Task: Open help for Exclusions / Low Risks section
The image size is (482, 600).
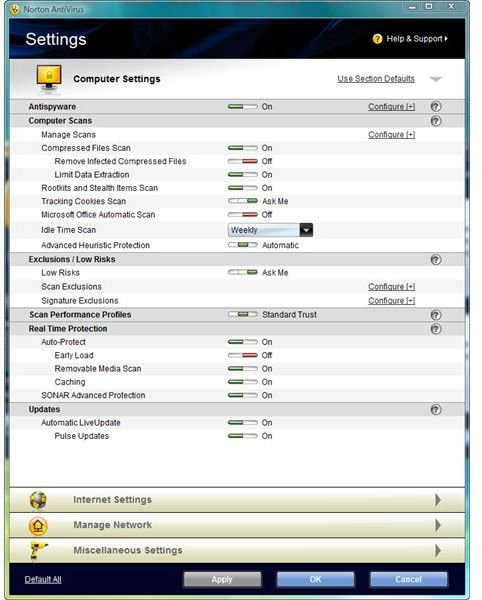Action: (x=436, y=260)
